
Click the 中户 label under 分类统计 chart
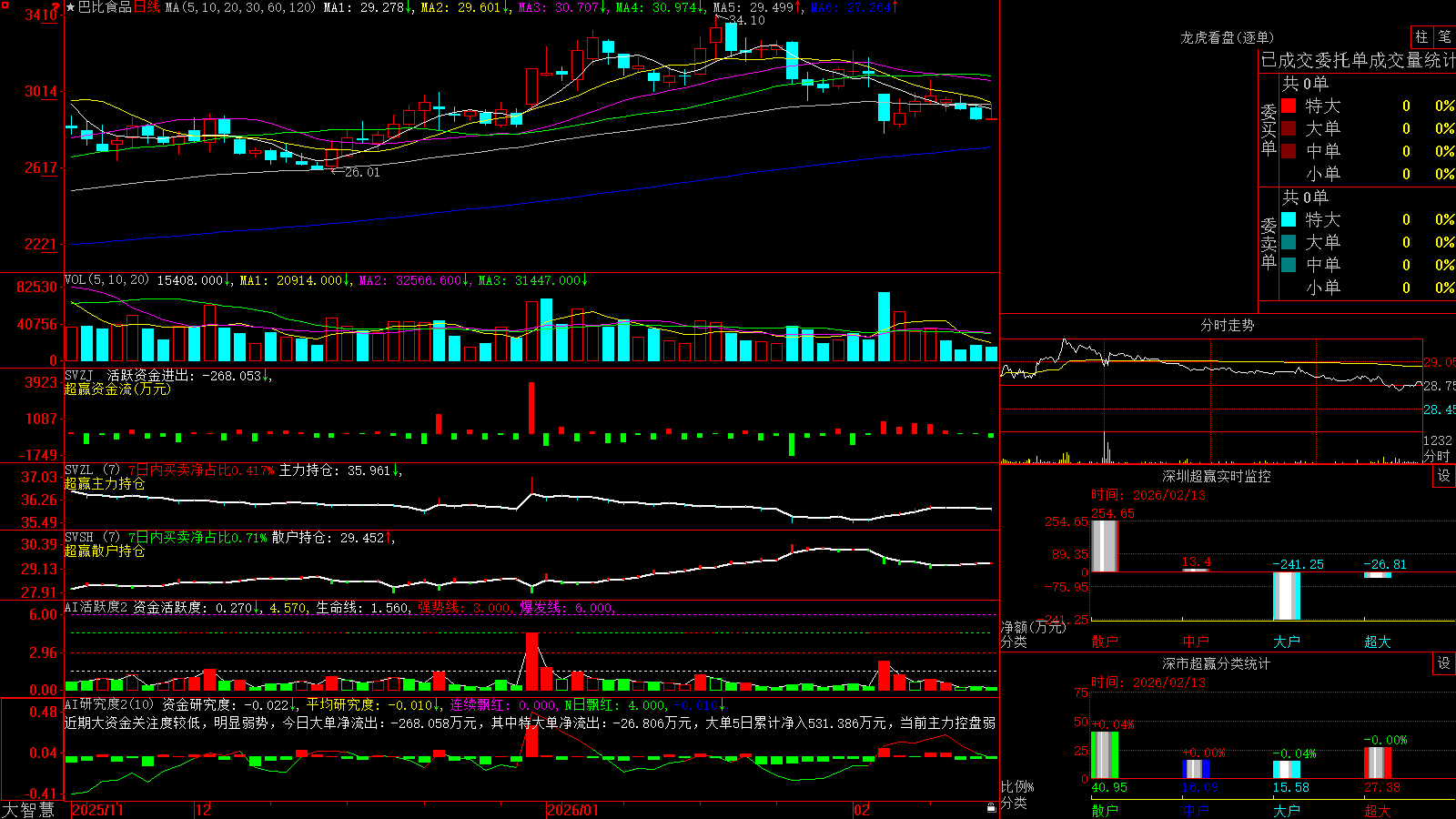[x=1196, y=810]
